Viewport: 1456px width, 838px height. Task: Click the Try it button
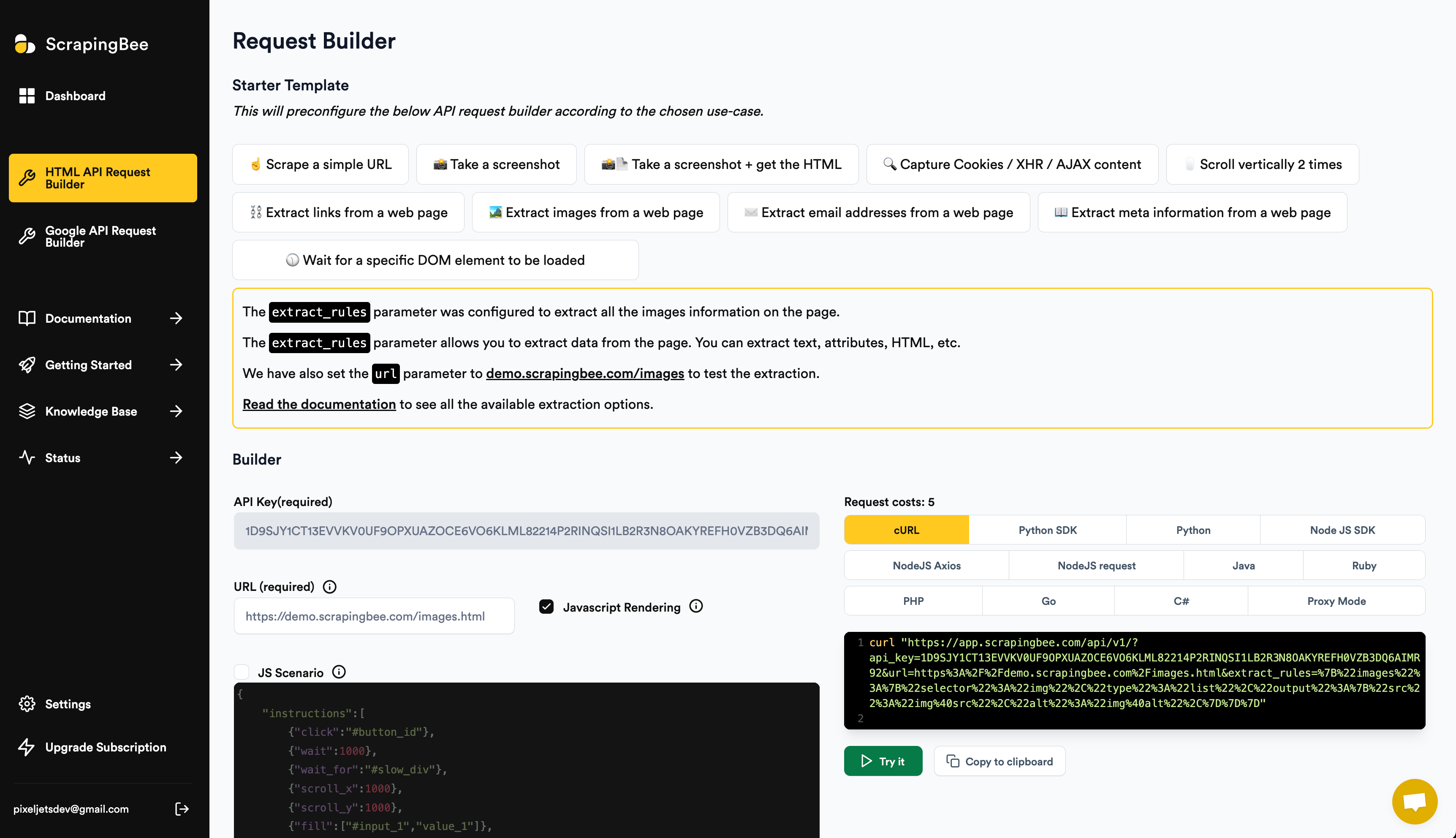click(884, 761)
